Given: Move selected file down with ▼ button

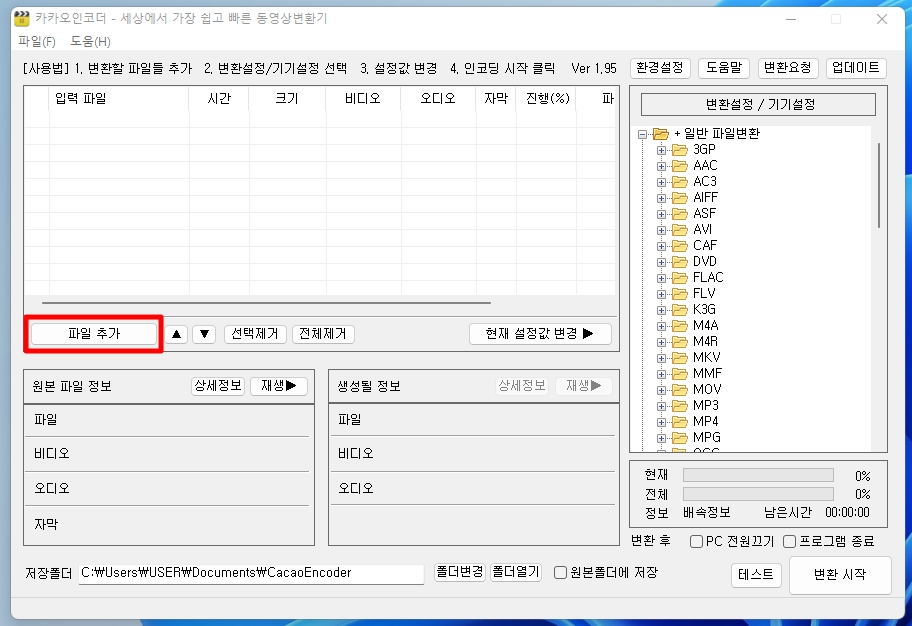Looking at the screenshot, I should (x=204, y=334).
